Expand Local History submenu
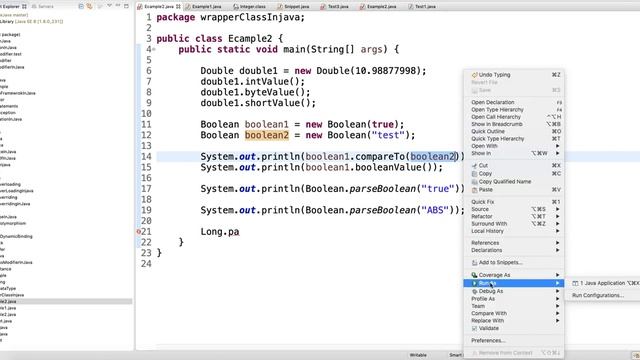 (514, 231)
